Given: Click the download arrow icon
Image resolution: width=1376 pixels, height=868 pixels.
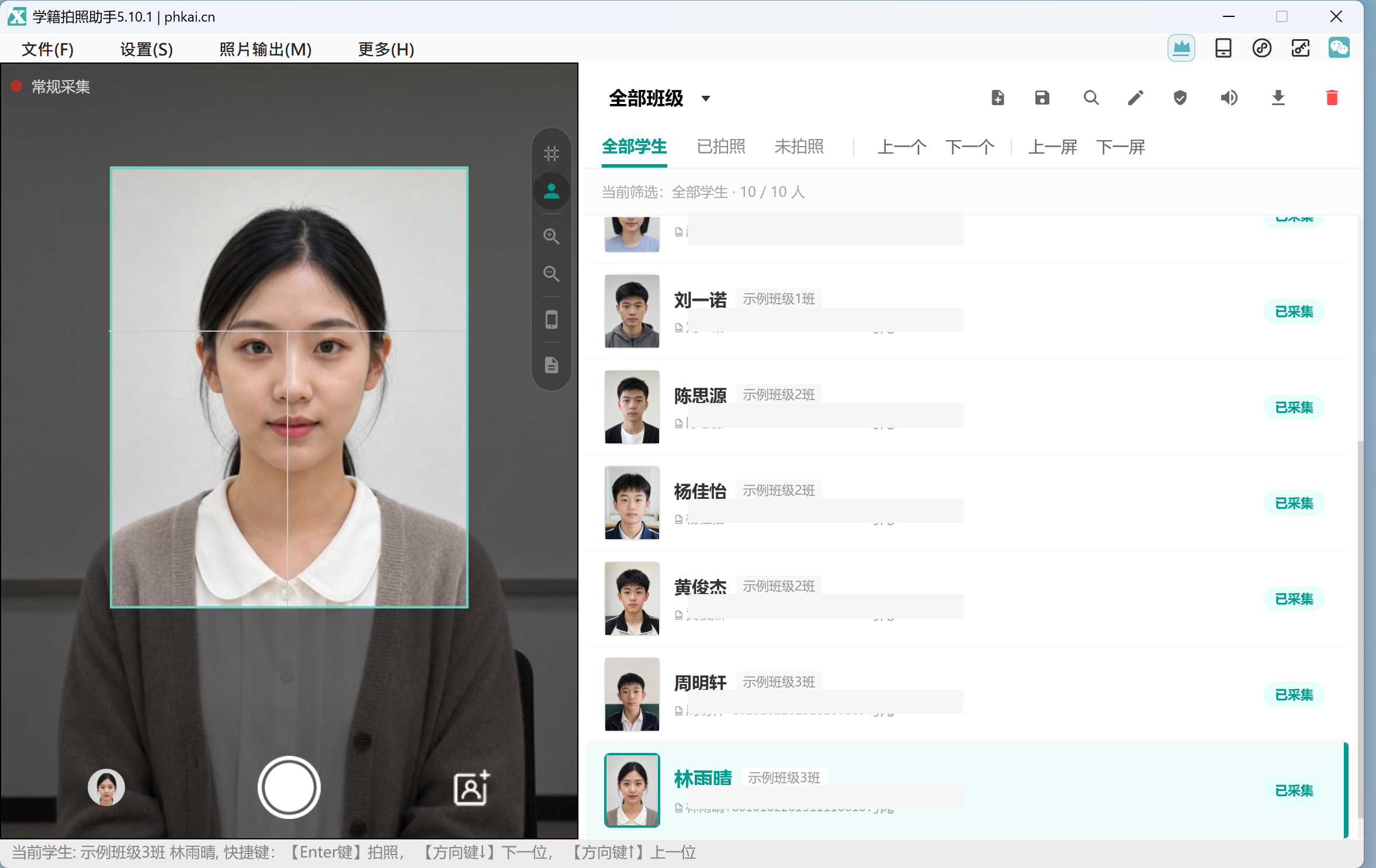Looking at the screenshot, I should [x=1278, y=98].
